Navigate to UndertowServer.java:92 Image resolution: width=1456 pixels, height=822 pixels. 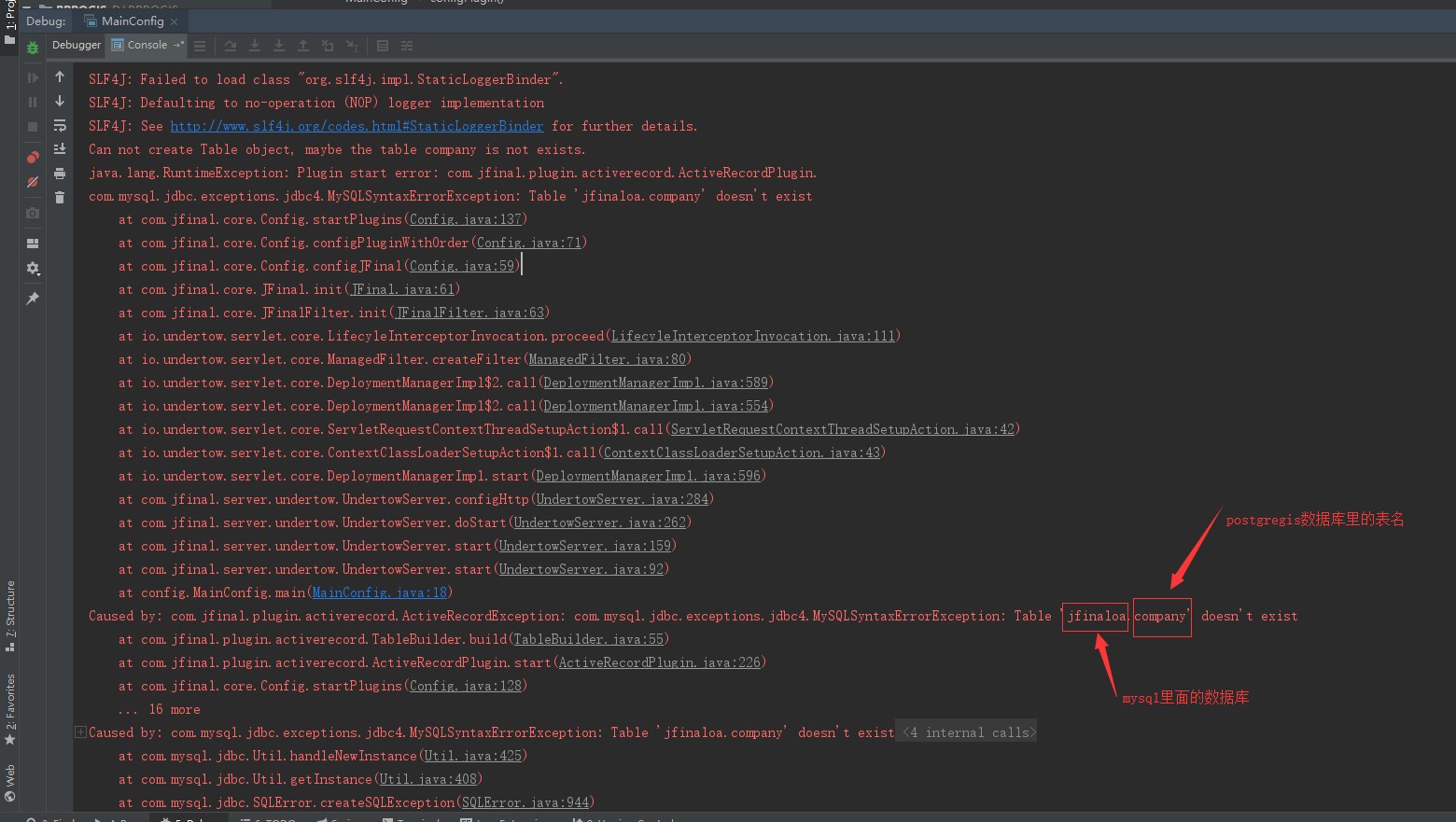[581, 569]
